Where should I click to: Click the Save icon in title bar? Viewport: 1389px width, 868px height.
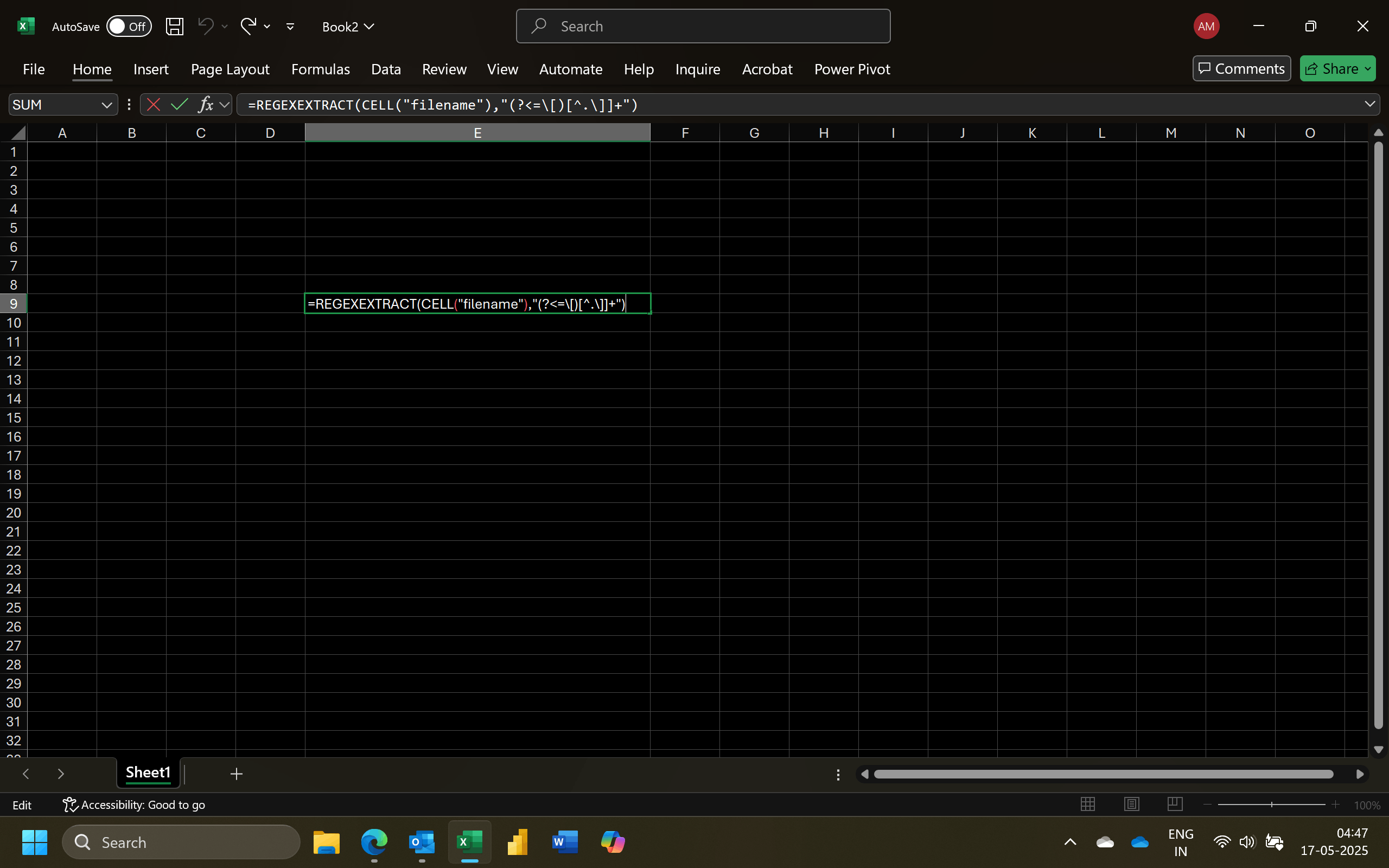click(x=175, y=27)
